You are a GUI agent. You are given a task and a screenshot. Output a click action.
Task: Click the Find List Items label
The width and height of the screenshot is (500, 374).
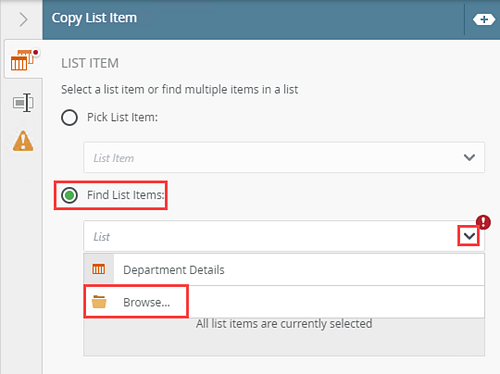[x=126, y=195]
